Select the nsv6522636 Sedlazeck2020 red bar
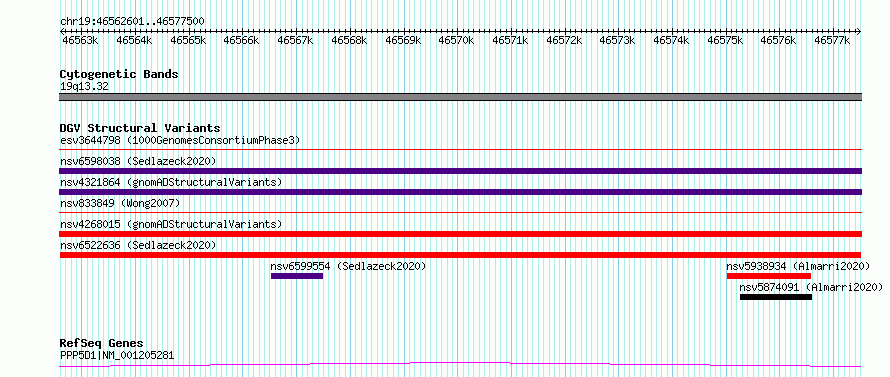Screen dimensions: 890x377 tap(460, 255)
